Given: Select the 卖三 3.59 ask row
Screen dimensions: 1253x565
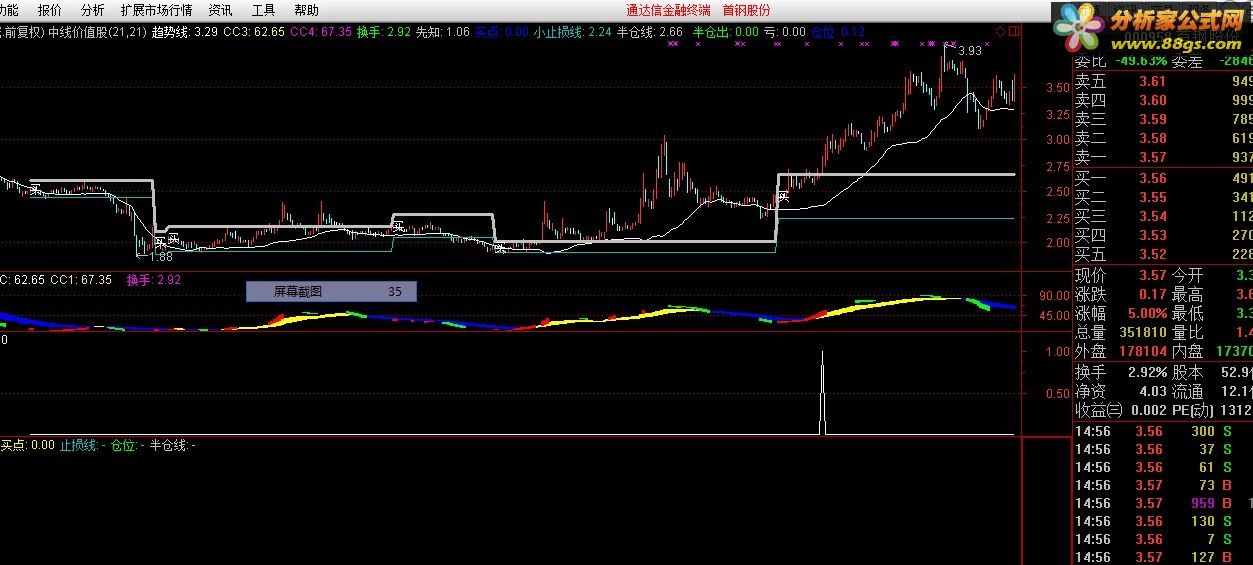Looking at the screenshot, I should pyautogui.click(x=1163, y=120).
